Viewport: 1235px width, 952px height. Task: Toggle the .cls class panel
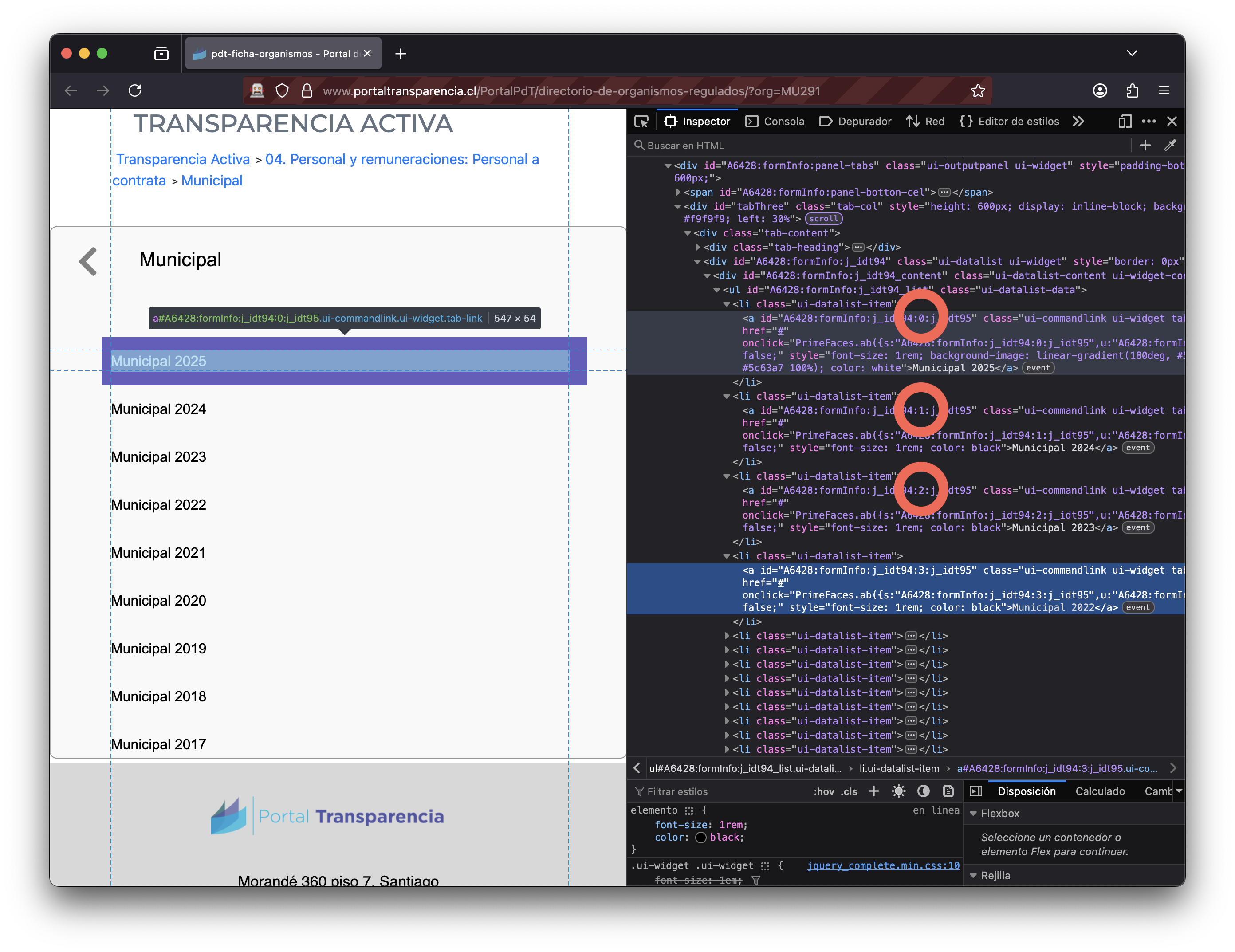coord(849,791)
